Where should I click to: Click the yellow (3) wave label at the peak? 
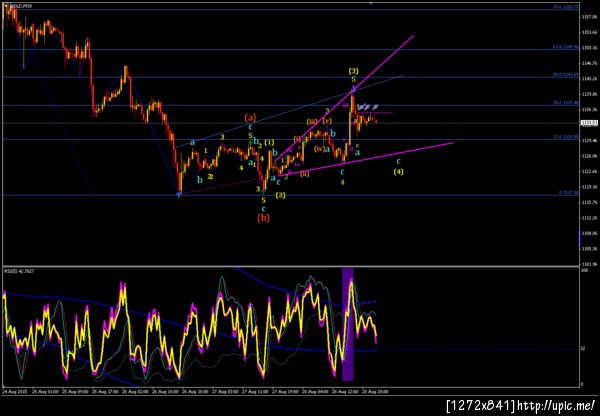[x=354, y=71]
